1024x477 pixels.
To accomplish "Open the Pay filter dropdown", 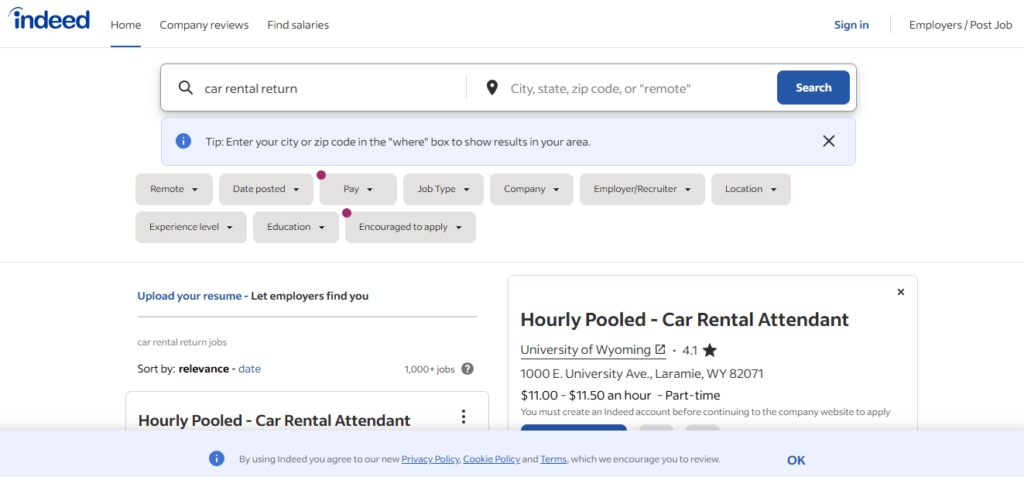I will (358, 189).
